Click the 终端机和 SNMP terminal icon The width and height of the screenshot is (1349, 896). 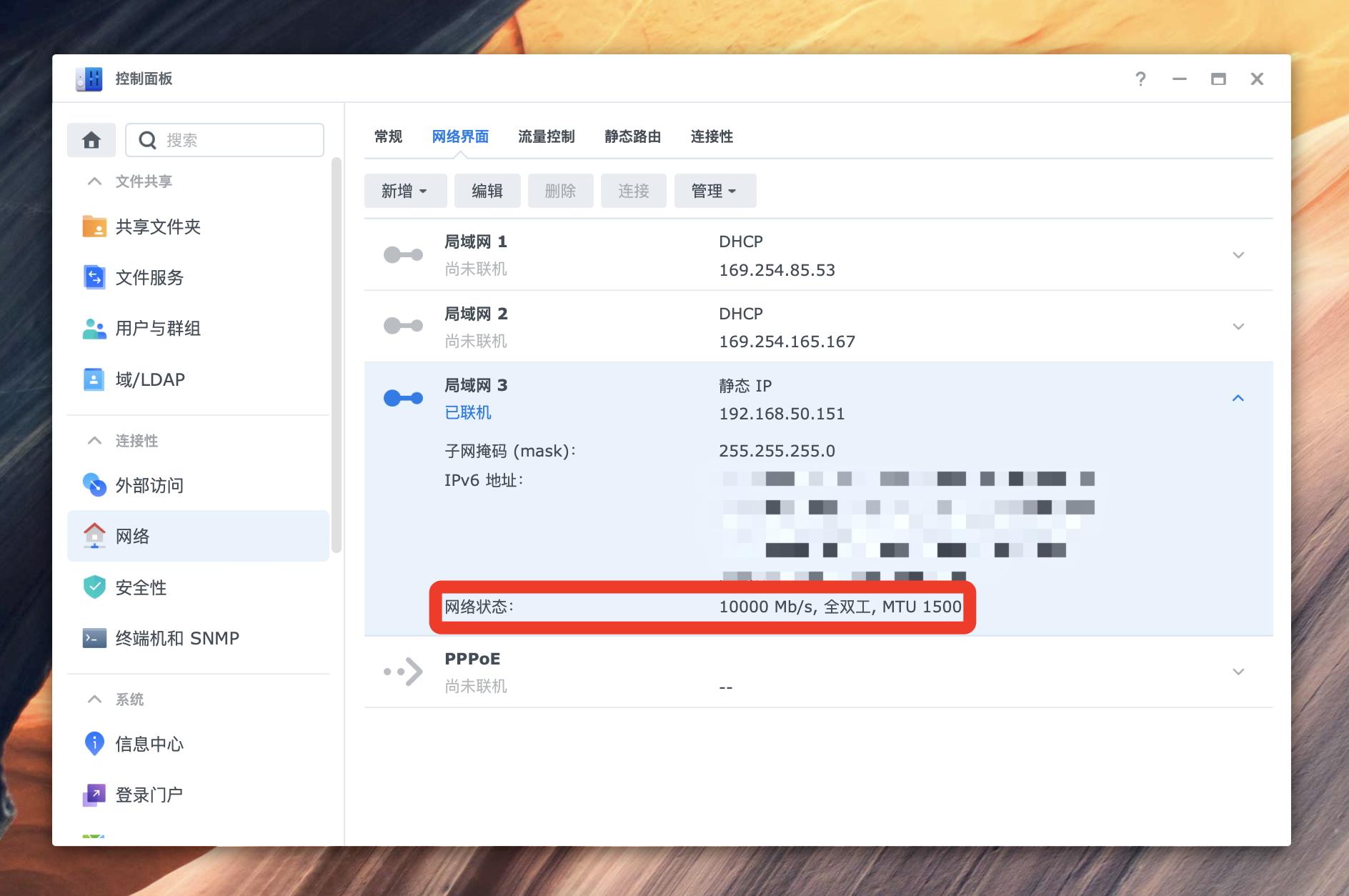94,638
